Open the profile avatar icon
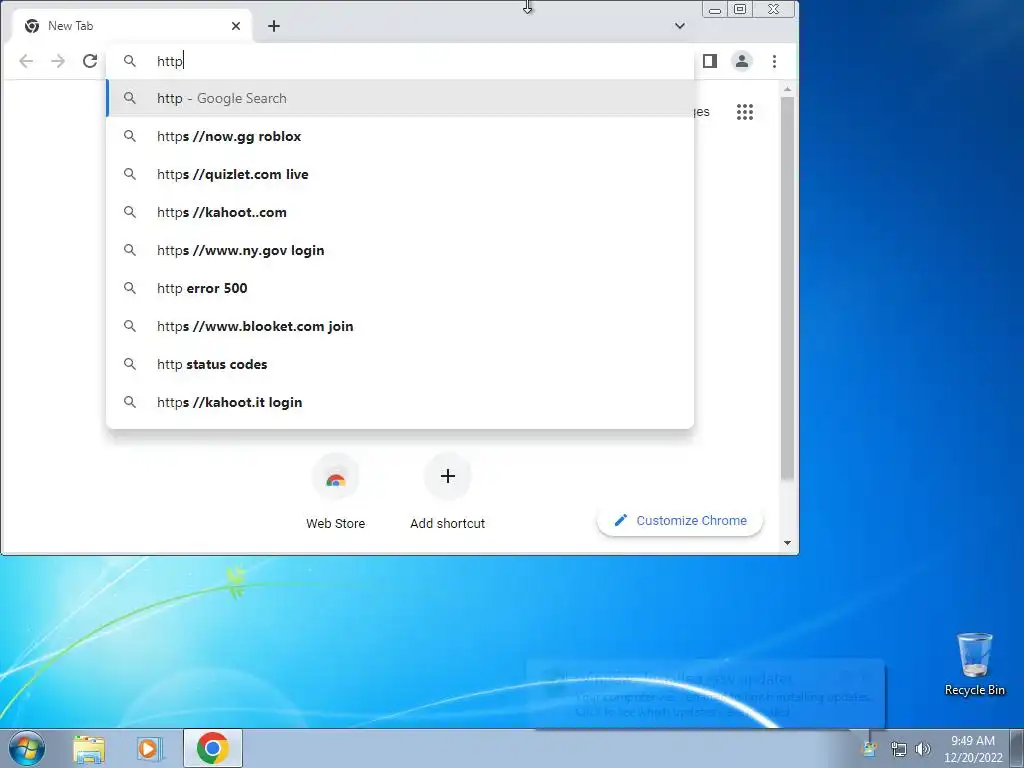 (x=742, y=61)
